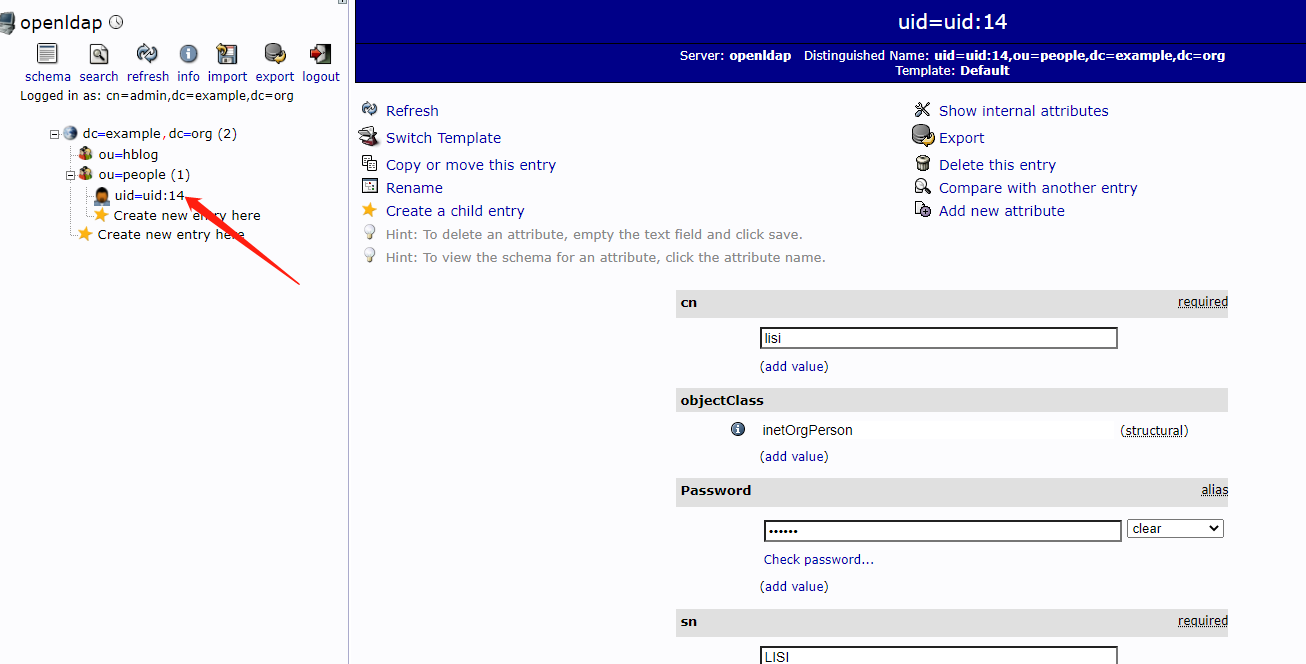
Task: Open the schema browser
Action: 47,55
